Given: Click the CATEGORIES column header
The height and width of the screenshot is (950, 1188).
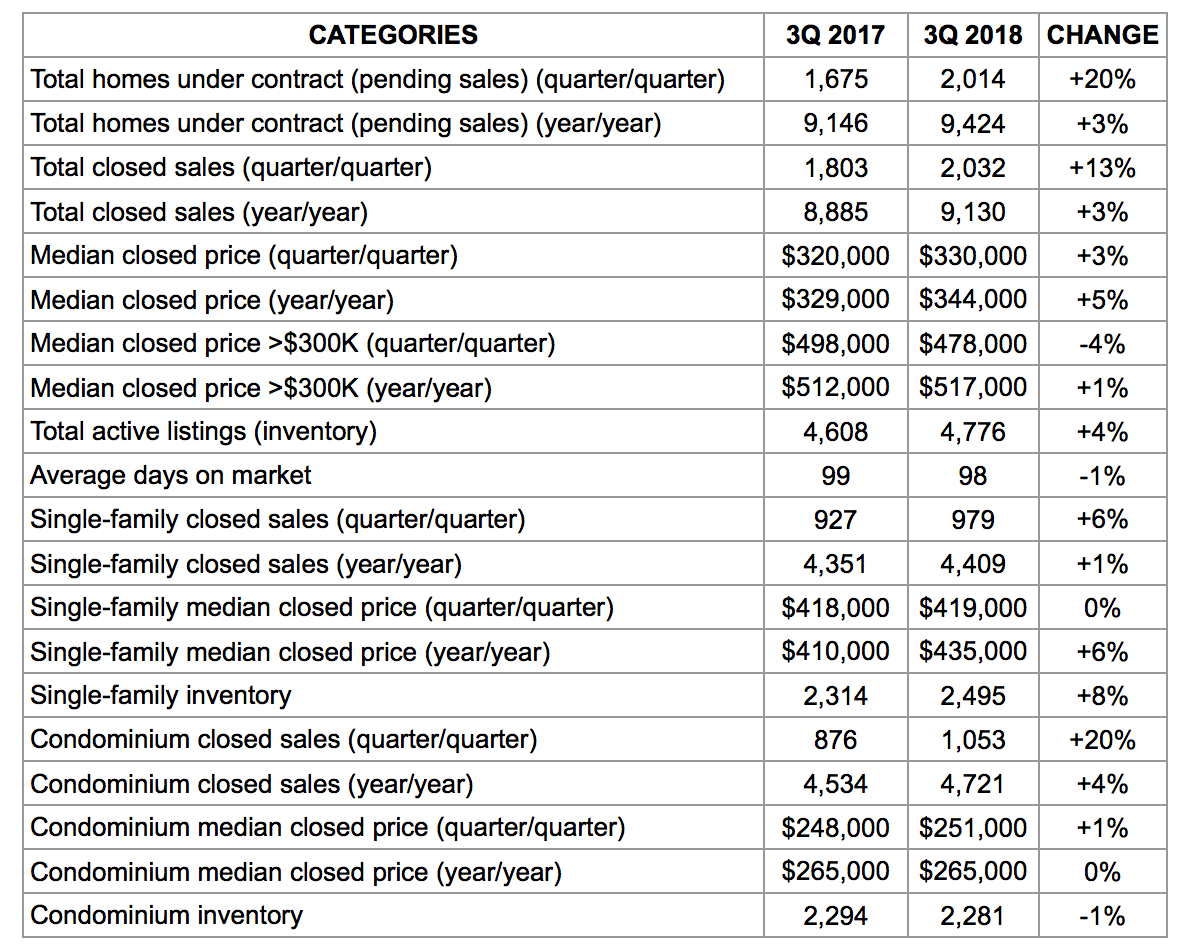Looking at the screenshot, I should 392,35.
